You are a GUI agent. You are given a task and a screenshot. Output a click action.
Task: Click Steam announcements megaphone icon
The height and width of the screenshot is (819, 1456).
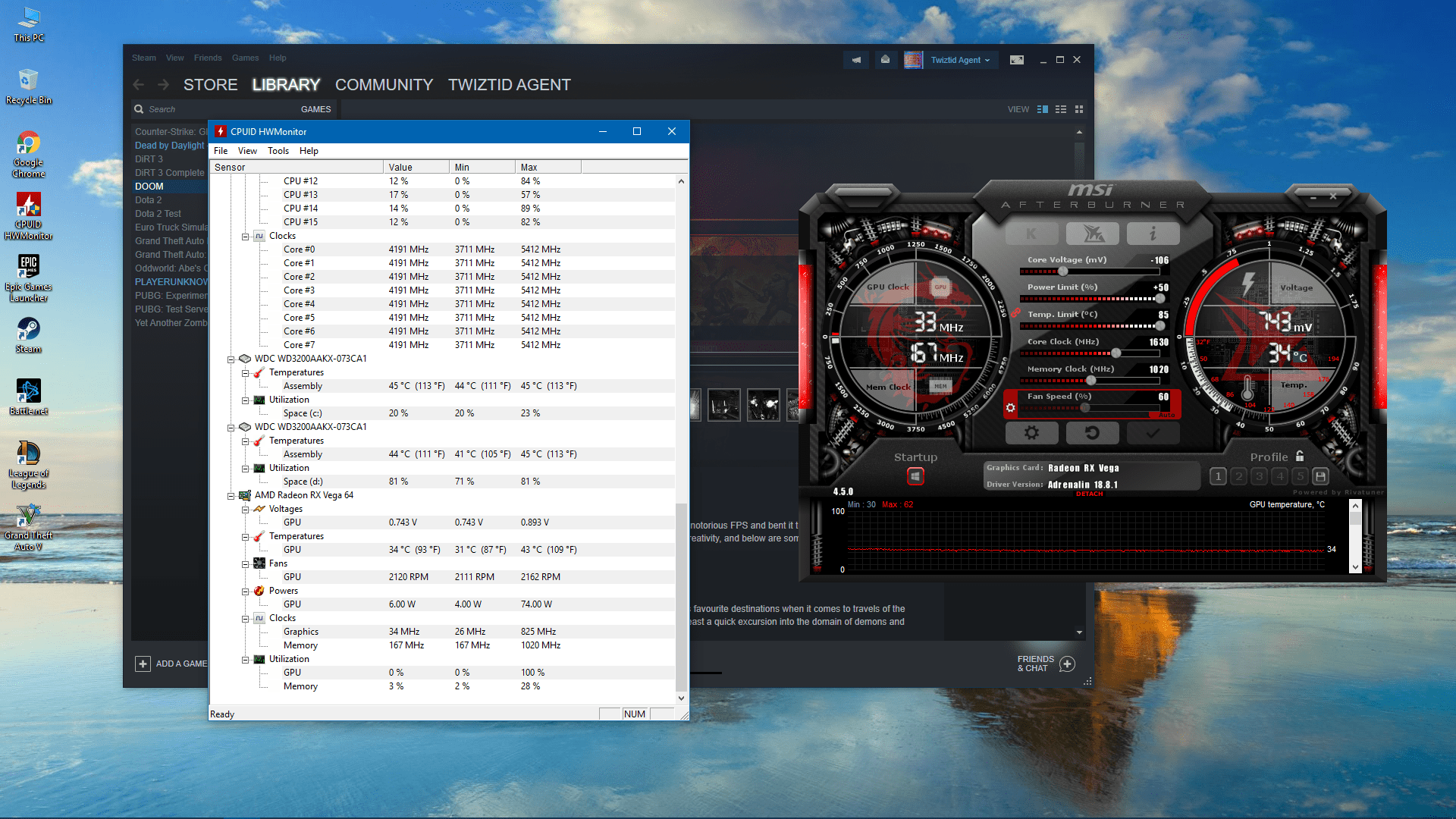[856, 60]
